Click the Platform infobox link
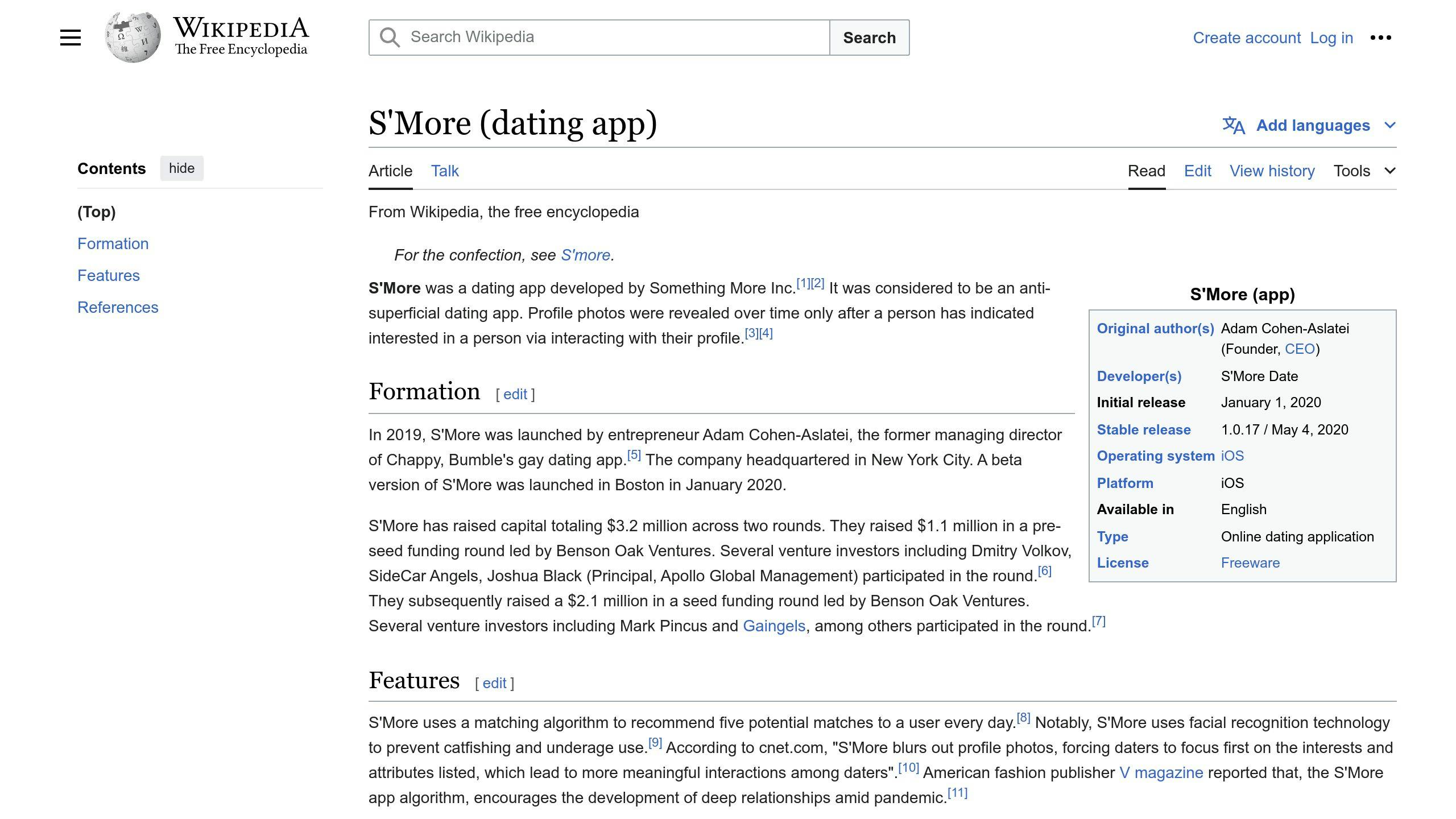The image size is (1456, 819). (x=1125, y=483)
